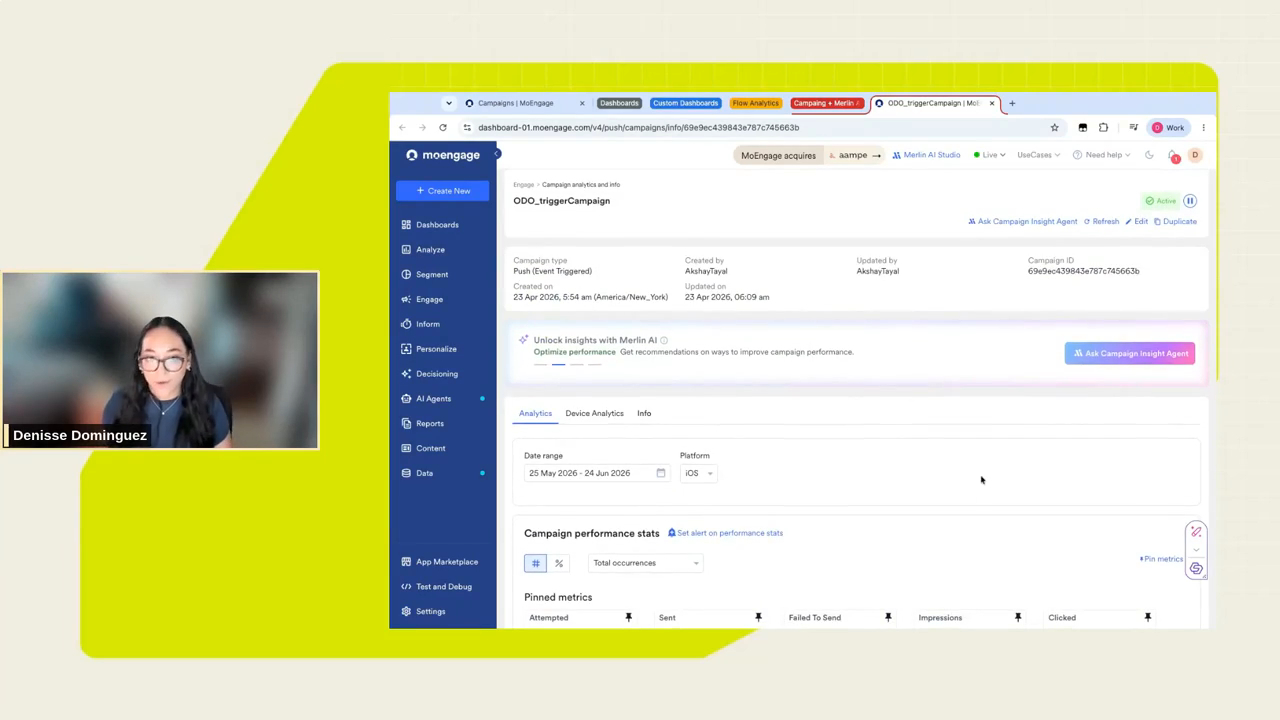Expand the floating widget chevron

1196,549
